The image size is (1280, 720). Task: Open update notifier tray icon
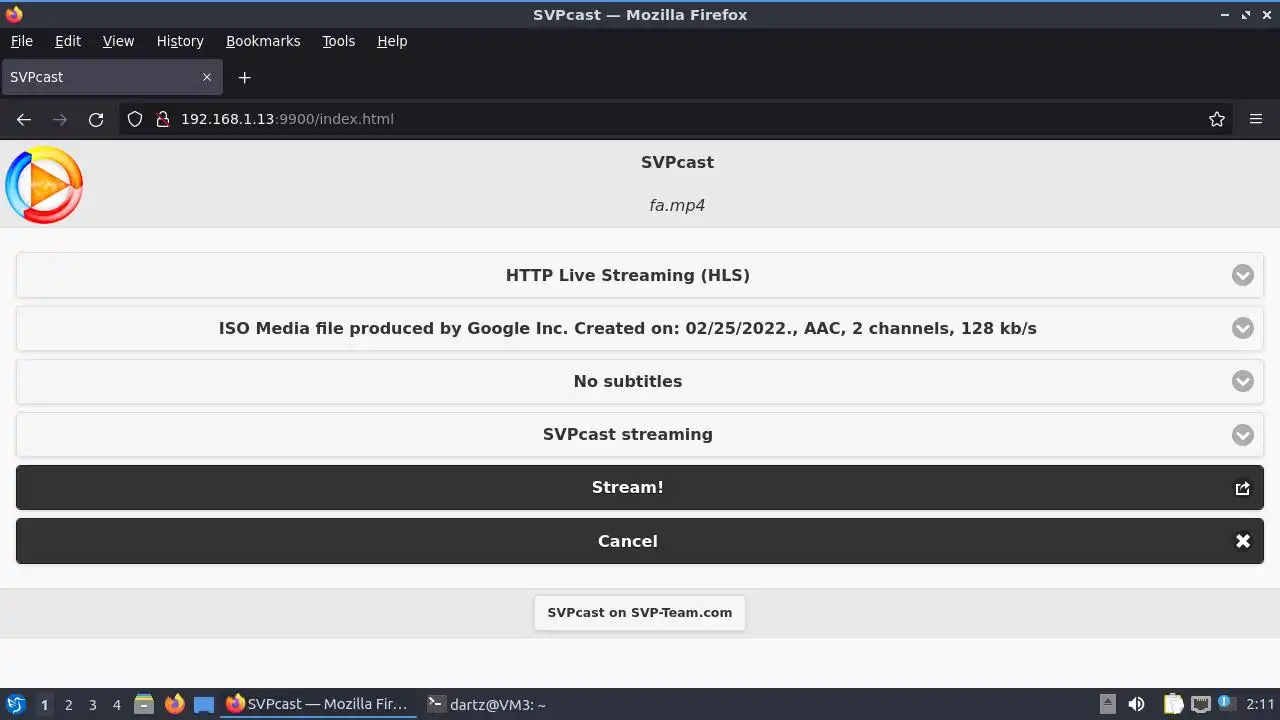coord(1225,704)
